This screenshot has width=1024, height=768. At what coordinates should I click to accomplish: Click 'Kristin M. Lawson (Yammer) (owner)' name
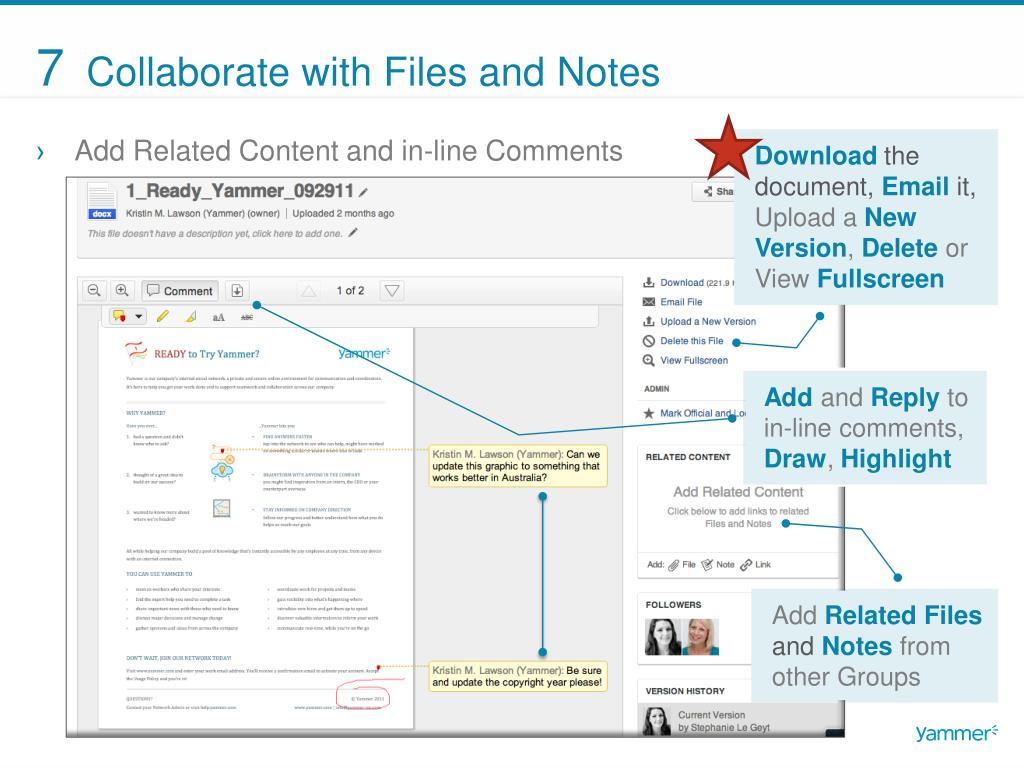coord(202,214)
